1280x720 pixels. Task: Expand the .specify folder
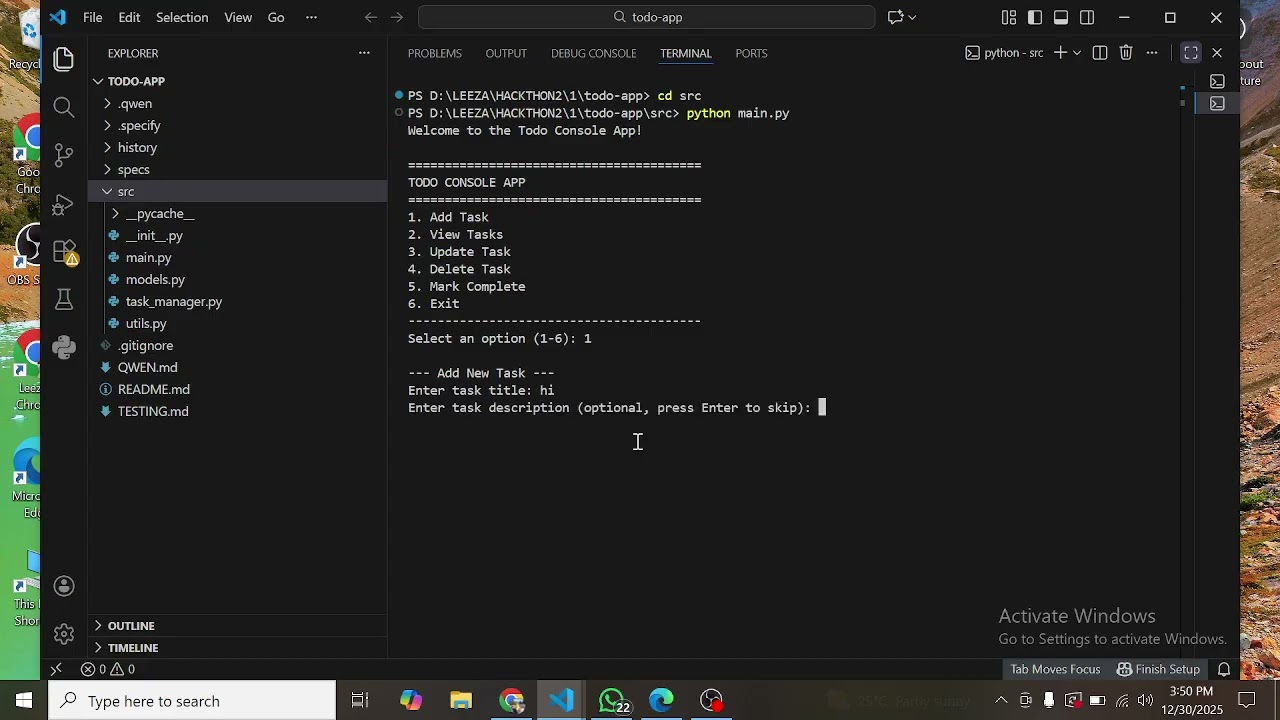pyautogui.click(x=108, y=125)
